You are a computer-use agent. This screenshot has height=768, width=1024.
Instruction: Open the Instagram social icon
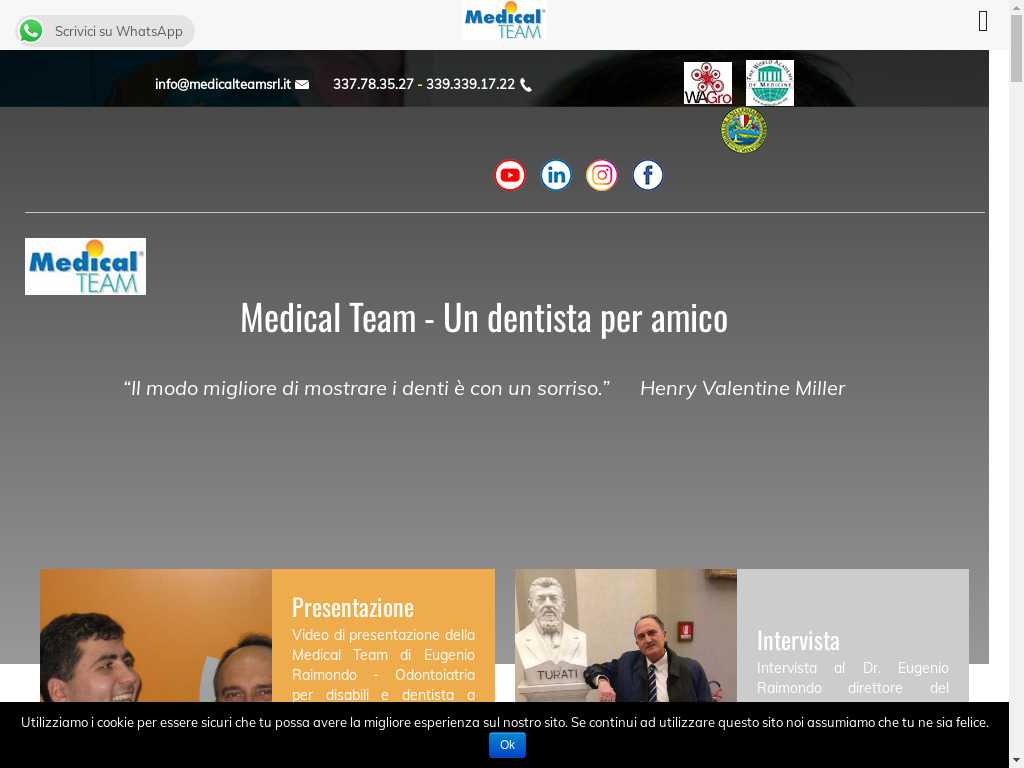pos(601,175)
